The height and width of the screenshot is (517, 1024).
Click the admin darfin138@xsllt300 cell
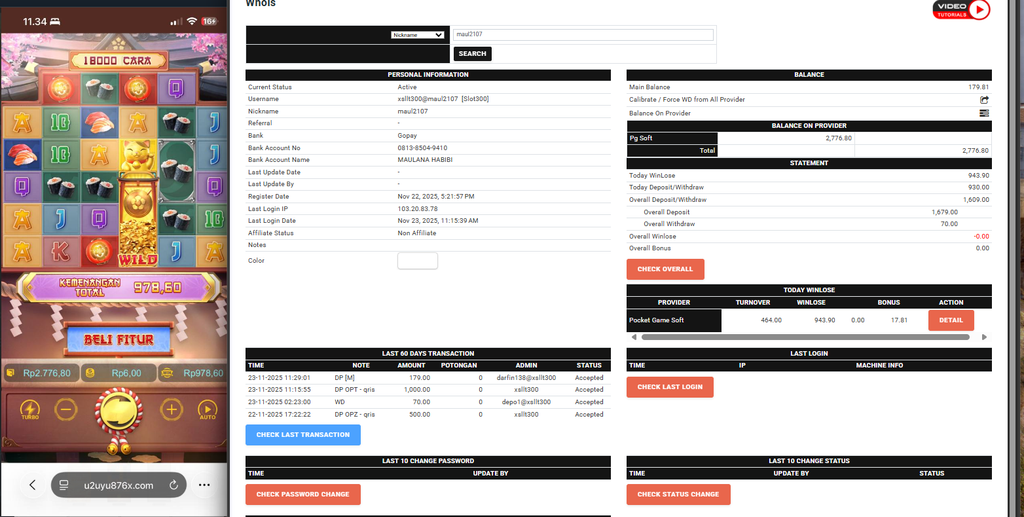526,378
